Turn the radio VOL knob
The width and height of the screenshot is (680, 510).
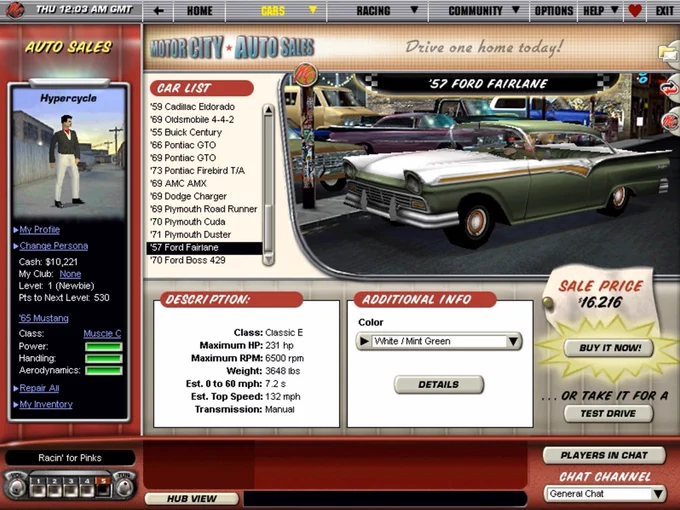tap(16, 485)
